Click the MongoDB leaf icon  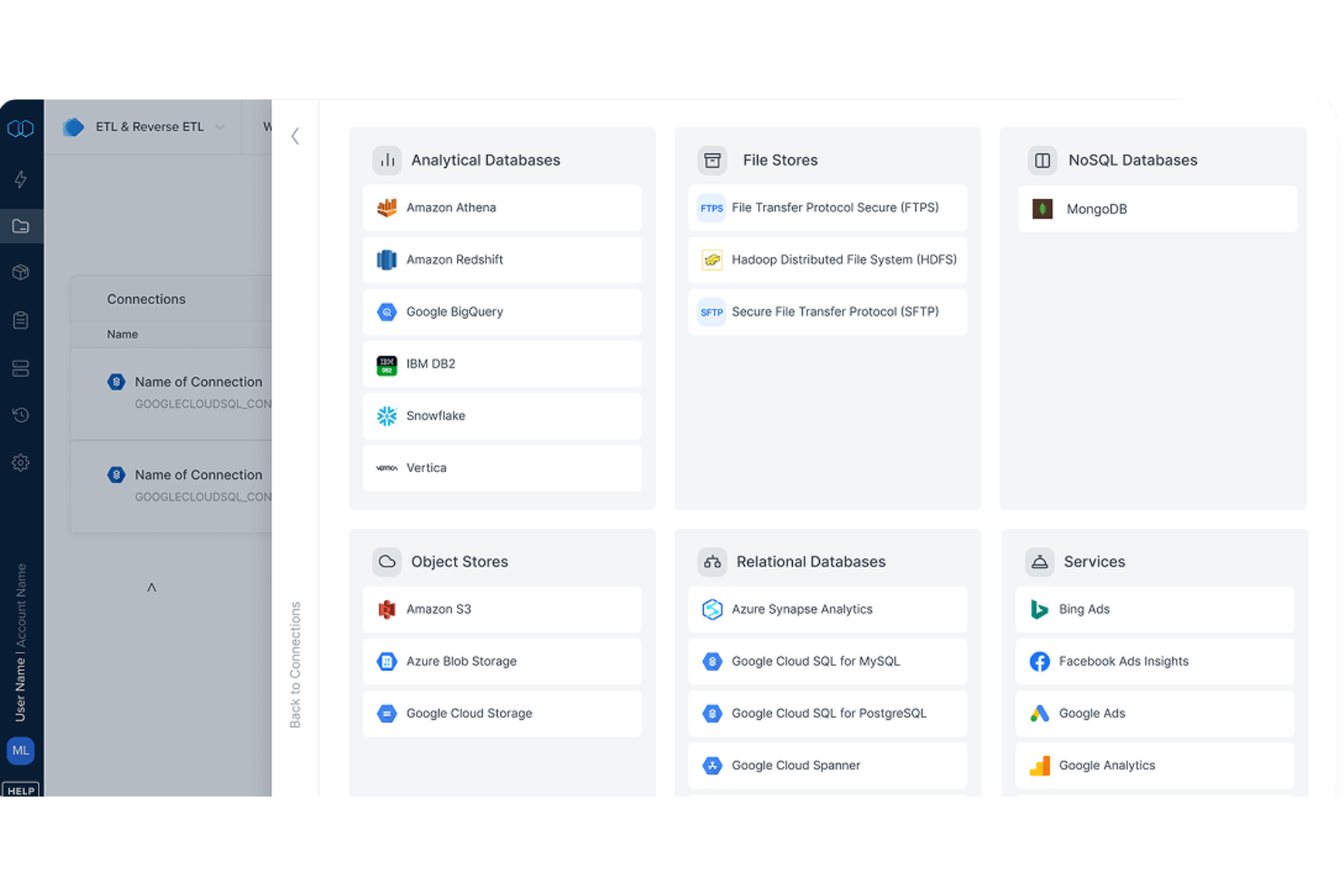[1043, 209]
